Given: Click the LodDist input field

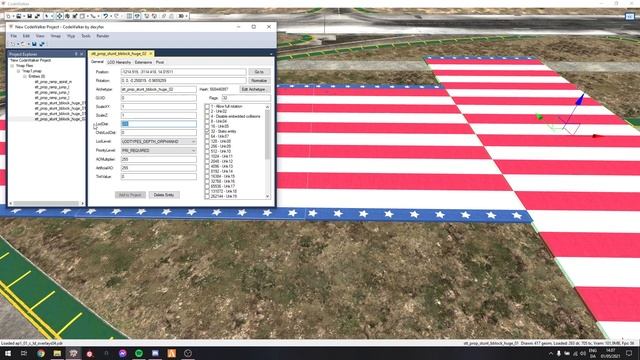Looking at the screenshot, I should tap(158, 124).
